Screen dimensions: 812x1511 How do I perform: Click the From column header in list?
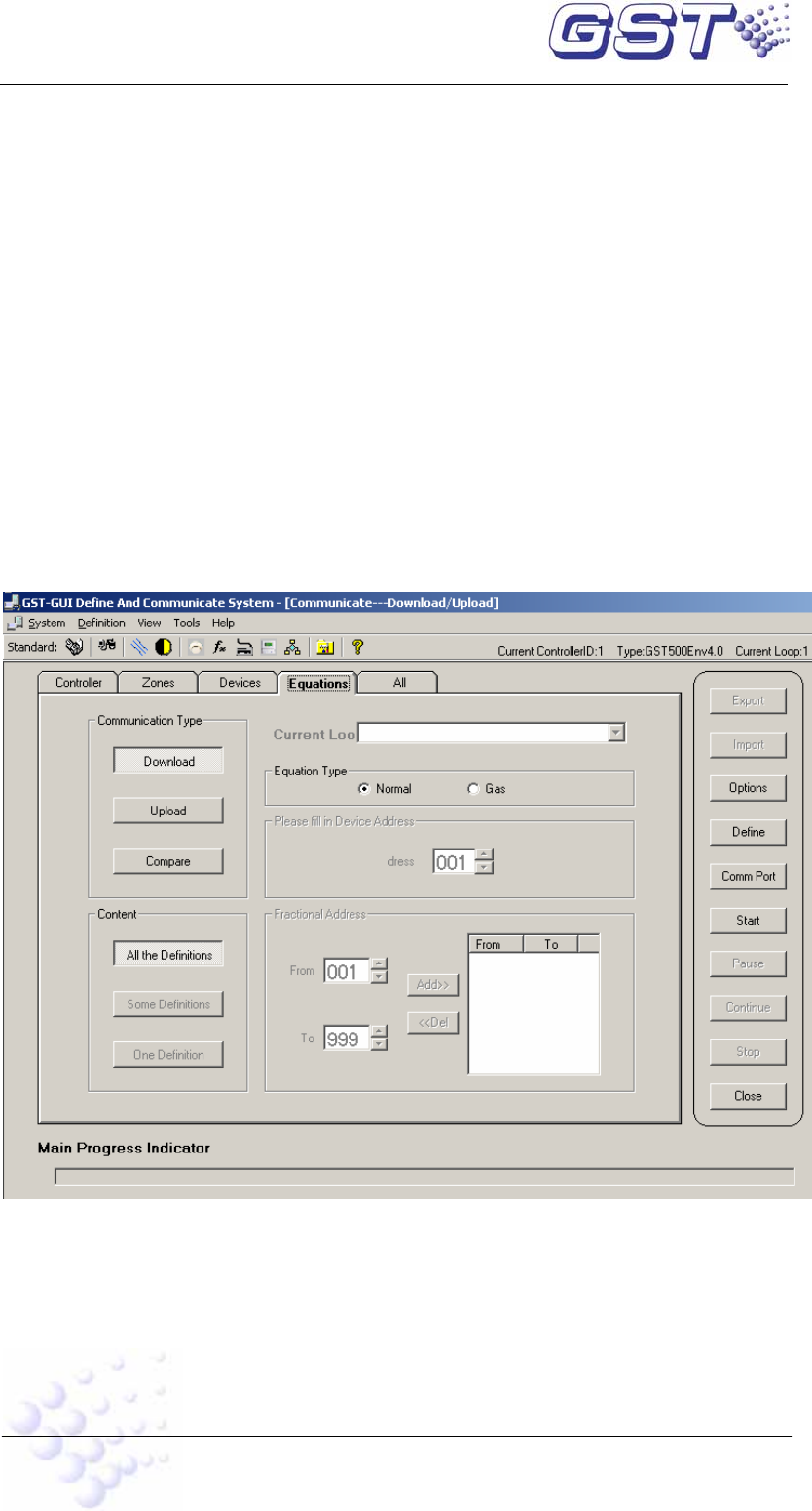tap(497, 944)
